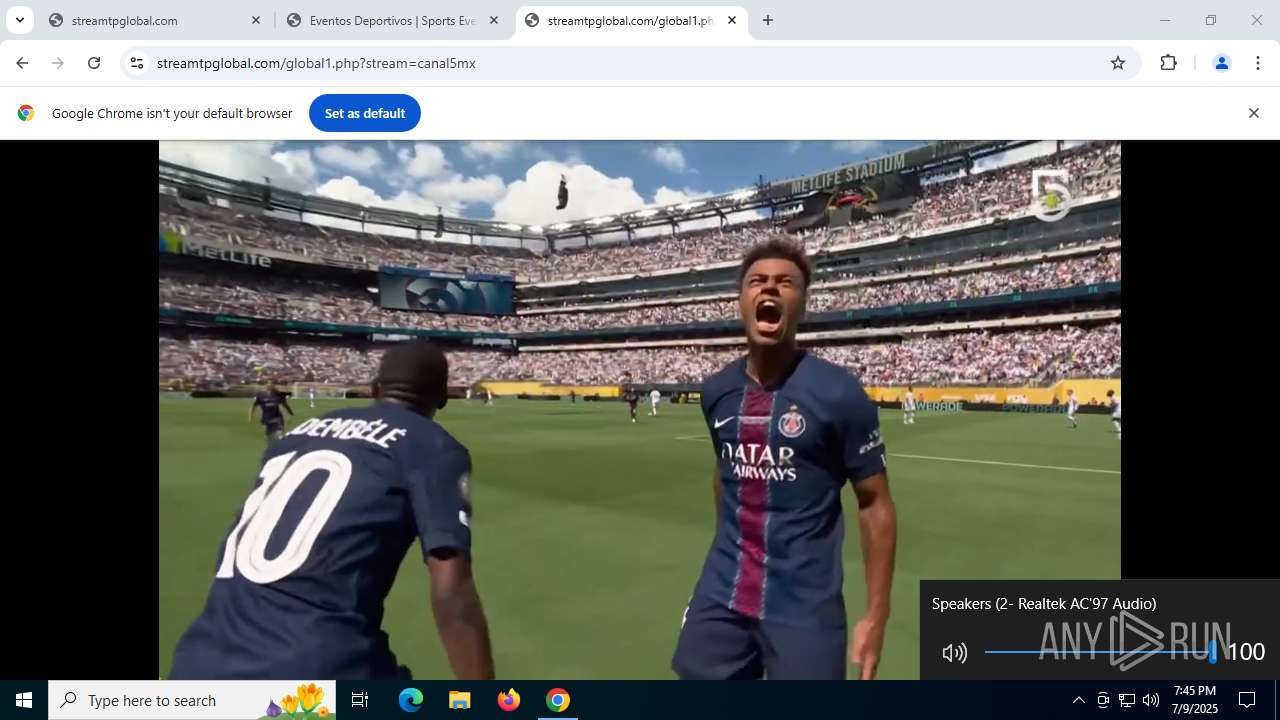View site information icon in address bar
The height and width of the screenshot is (720, 1280).
137,63
